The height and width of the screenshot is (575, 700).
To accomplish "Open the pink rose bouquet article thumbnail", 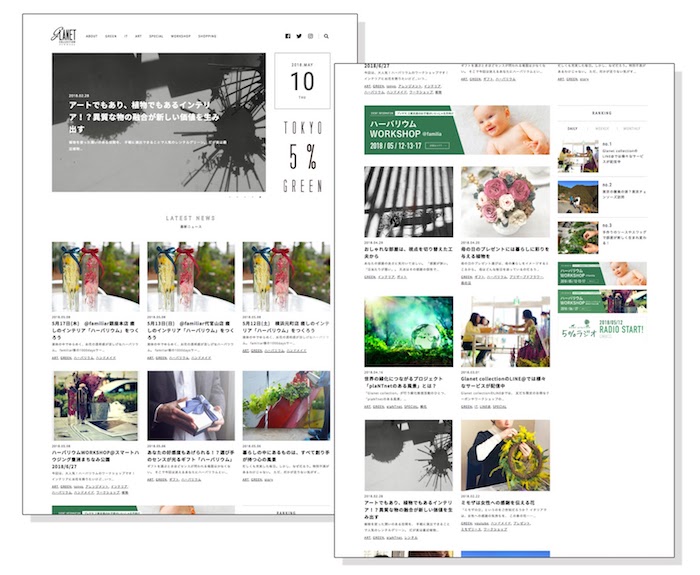I will 505,201.
